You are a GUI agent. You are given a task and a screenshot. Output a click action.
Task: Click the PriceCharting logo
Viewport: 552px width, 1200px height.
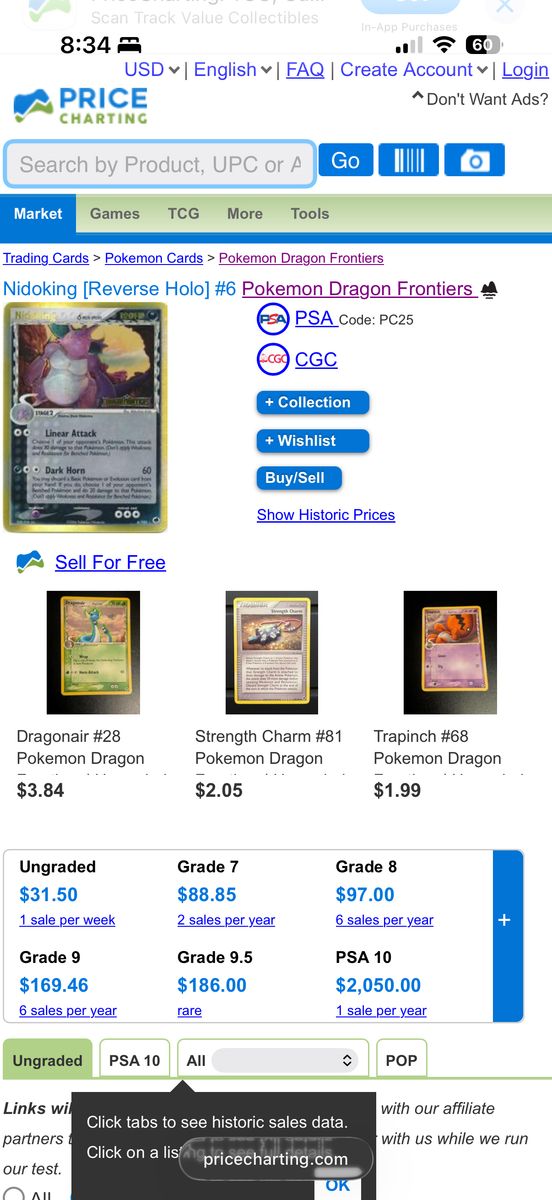(x=80, y=106)
